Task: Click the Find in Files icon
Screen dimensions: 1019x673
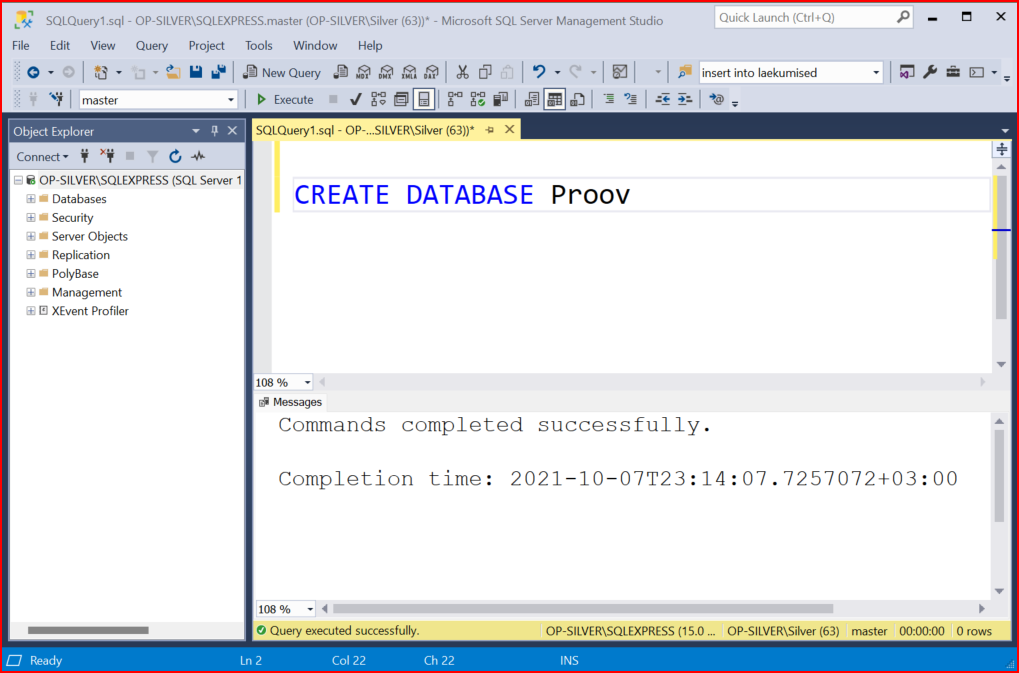Action: pos(684,72)
